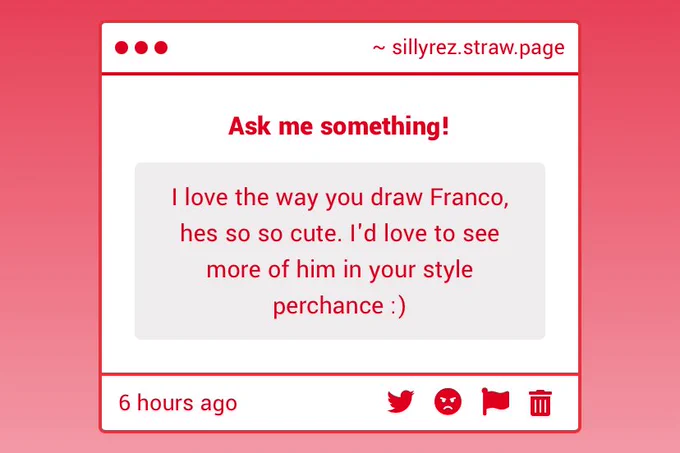680x453 pixels.
Task: Click the angry face block icon
Action: [448, 401]
